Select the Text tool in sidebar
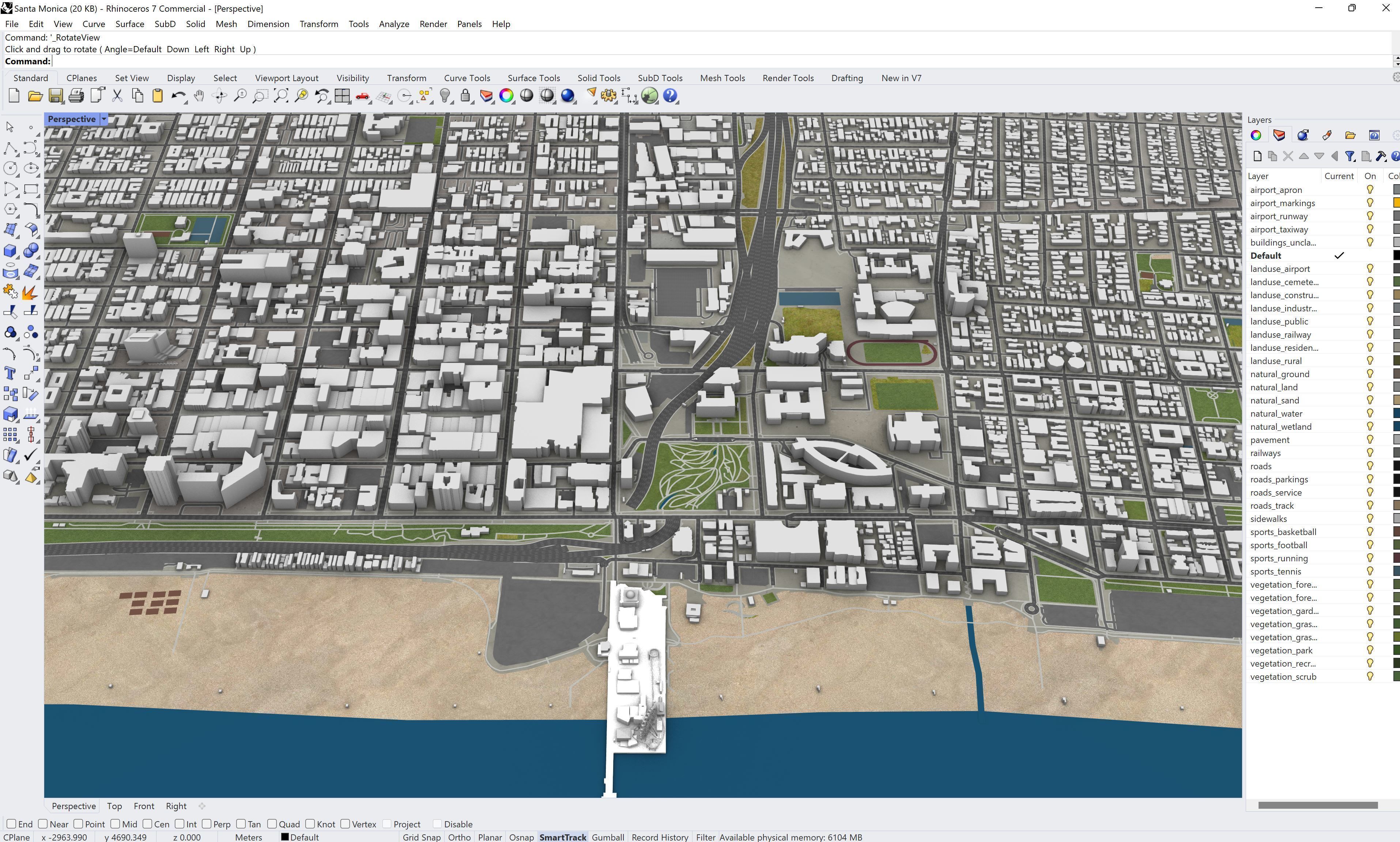Image resolution: width=1400 pixels, height=842 pixels. click(x=10, y=373)
